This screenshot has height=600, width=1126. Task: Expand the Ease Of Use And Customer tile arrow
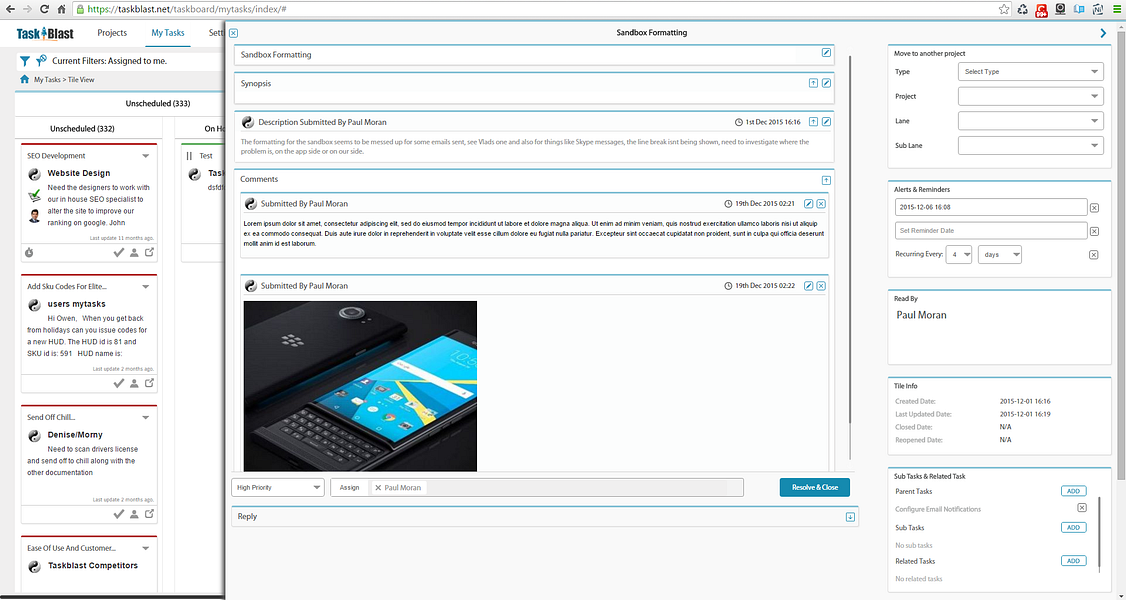coord(146,548)
